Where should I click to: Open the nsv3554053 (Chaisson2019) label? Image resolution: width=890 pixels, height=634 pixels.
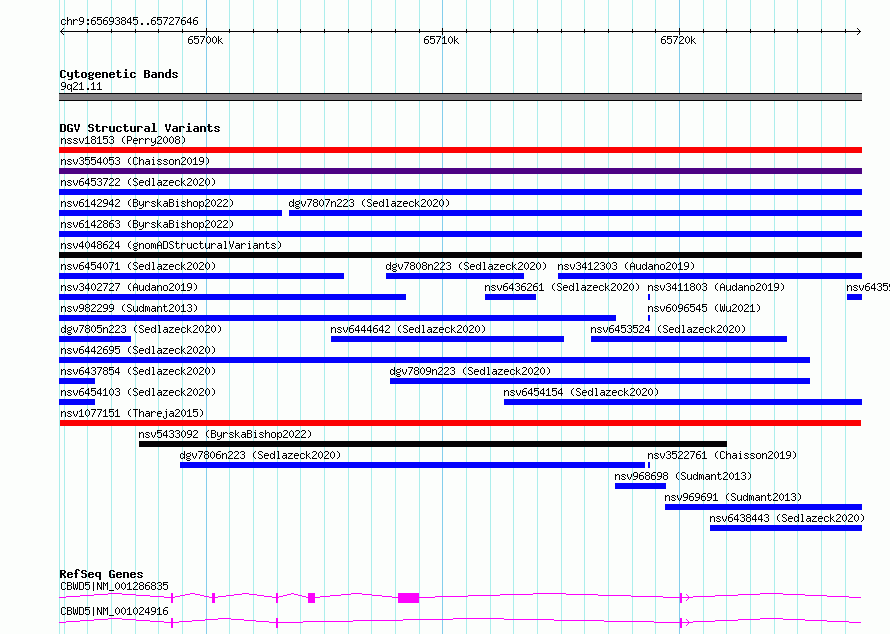135,161
